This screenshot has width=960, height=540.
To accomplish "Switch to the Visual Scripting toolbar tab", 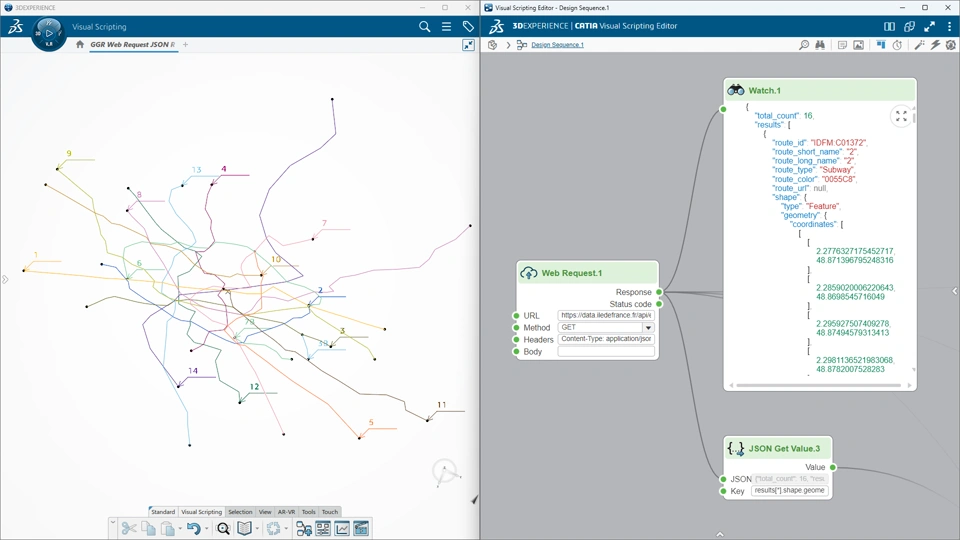I will pyautogui.click(x=201, y=512).
